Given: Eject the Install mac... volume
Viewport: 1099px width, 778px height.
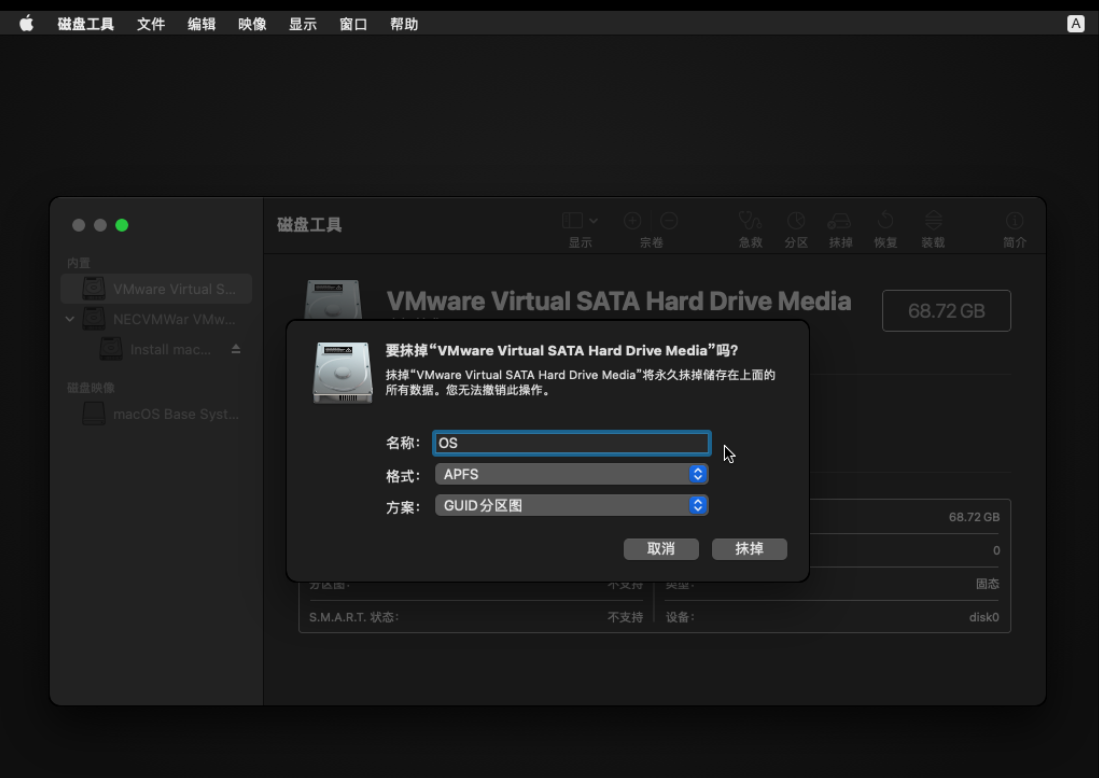Looking at the screenshot, I should coord(236,349).
